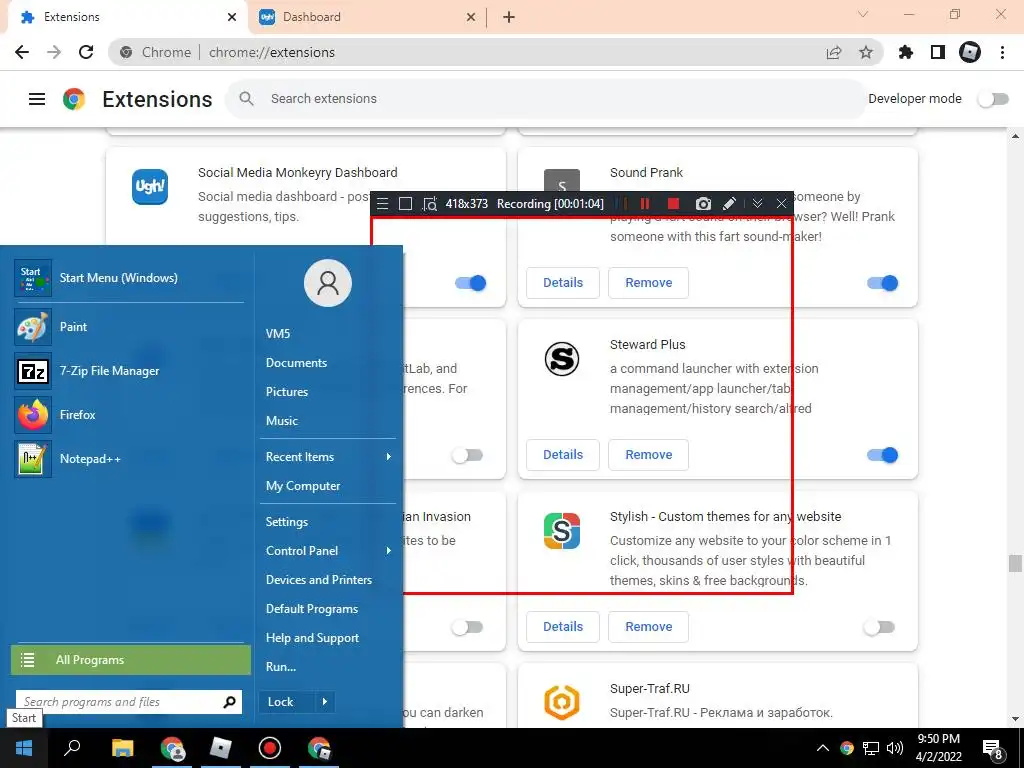Take a snapshot with the camera icon
This screenshot has width=1024, height=768.
[x=703, y=204]
